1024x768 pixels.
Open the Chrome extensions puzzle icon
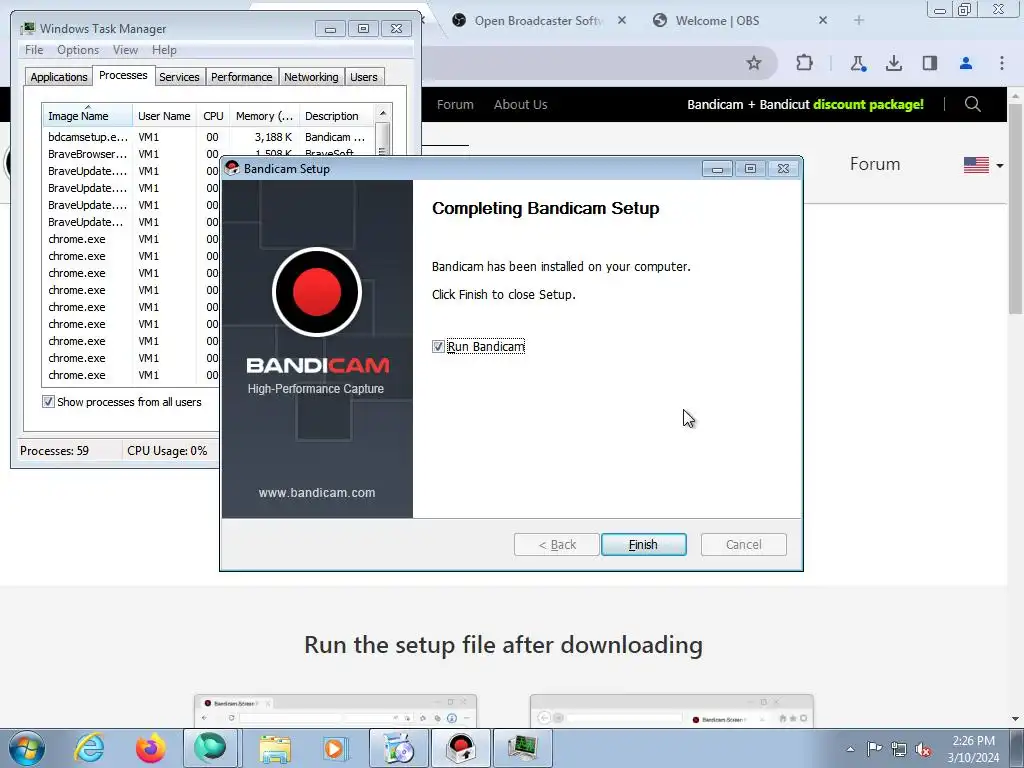pos(804,63)
